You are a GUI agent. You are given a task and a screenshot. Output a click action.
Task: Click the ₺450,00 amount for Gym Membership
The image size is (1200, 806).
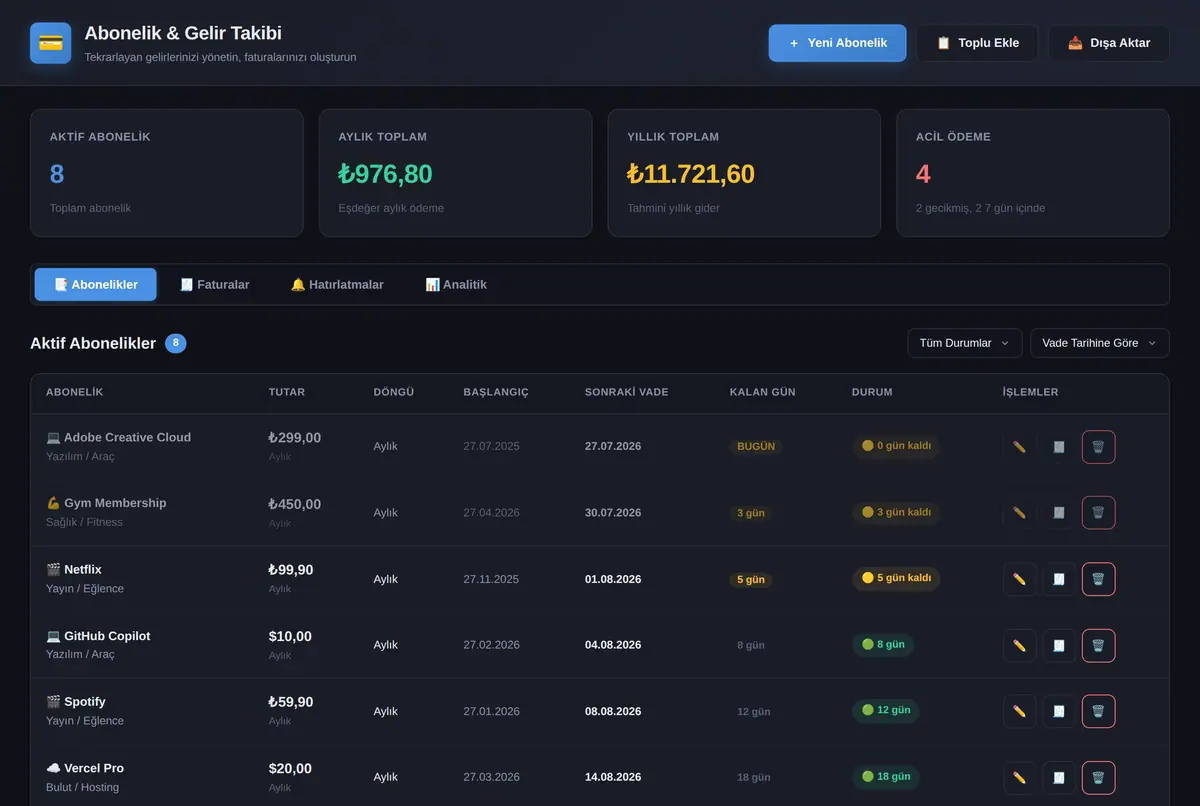tap(295, 504)
